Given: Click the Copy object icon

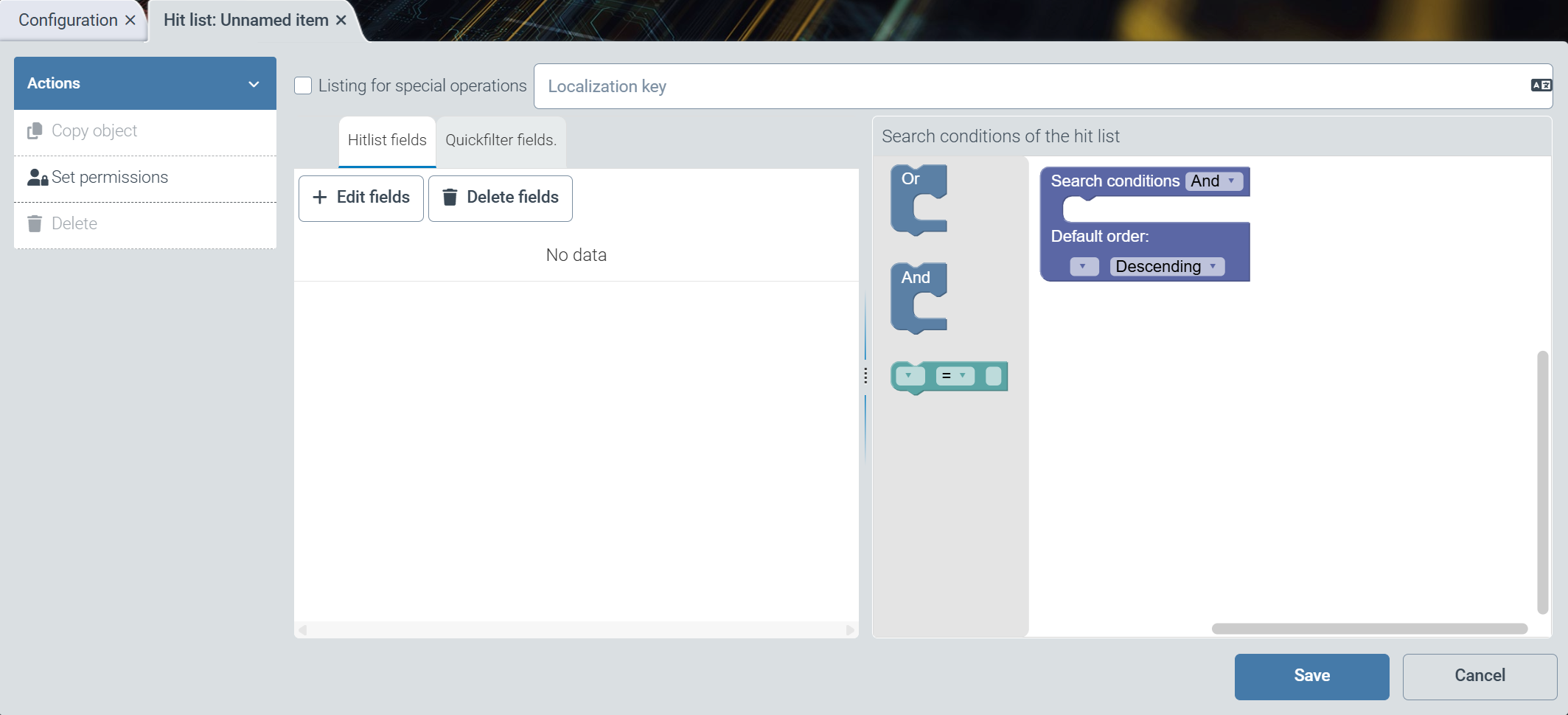Looking at the screenshot, I should click(x=35, y=131).
